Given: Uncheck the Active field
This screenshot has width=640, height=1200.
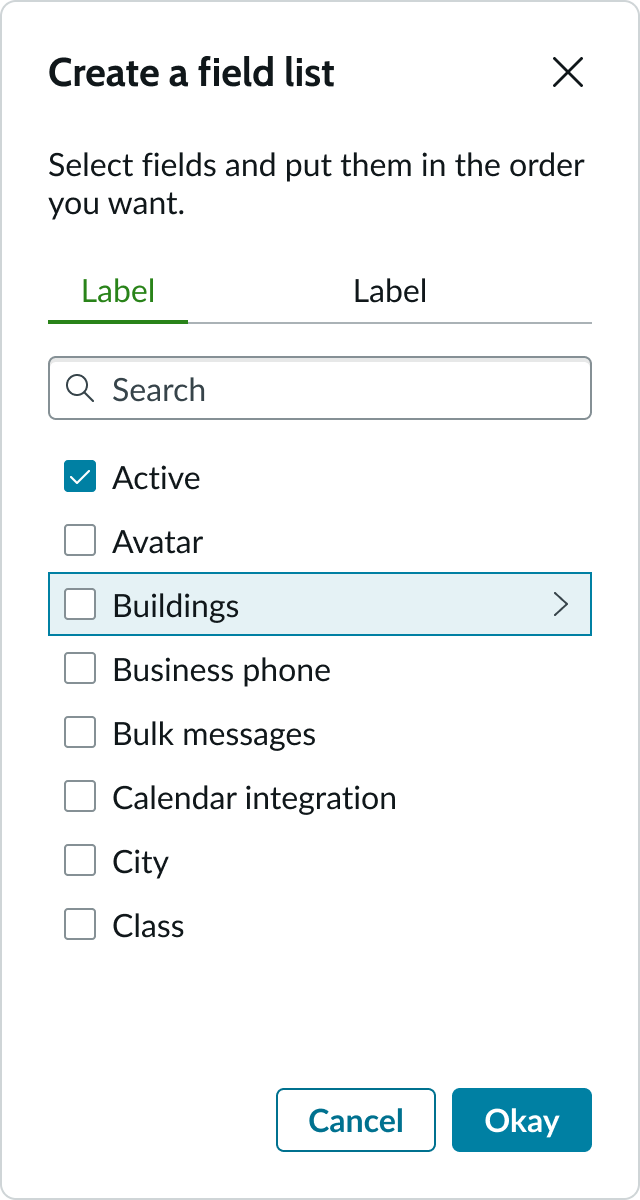Looking at the screenshot, I should [79, 477].
